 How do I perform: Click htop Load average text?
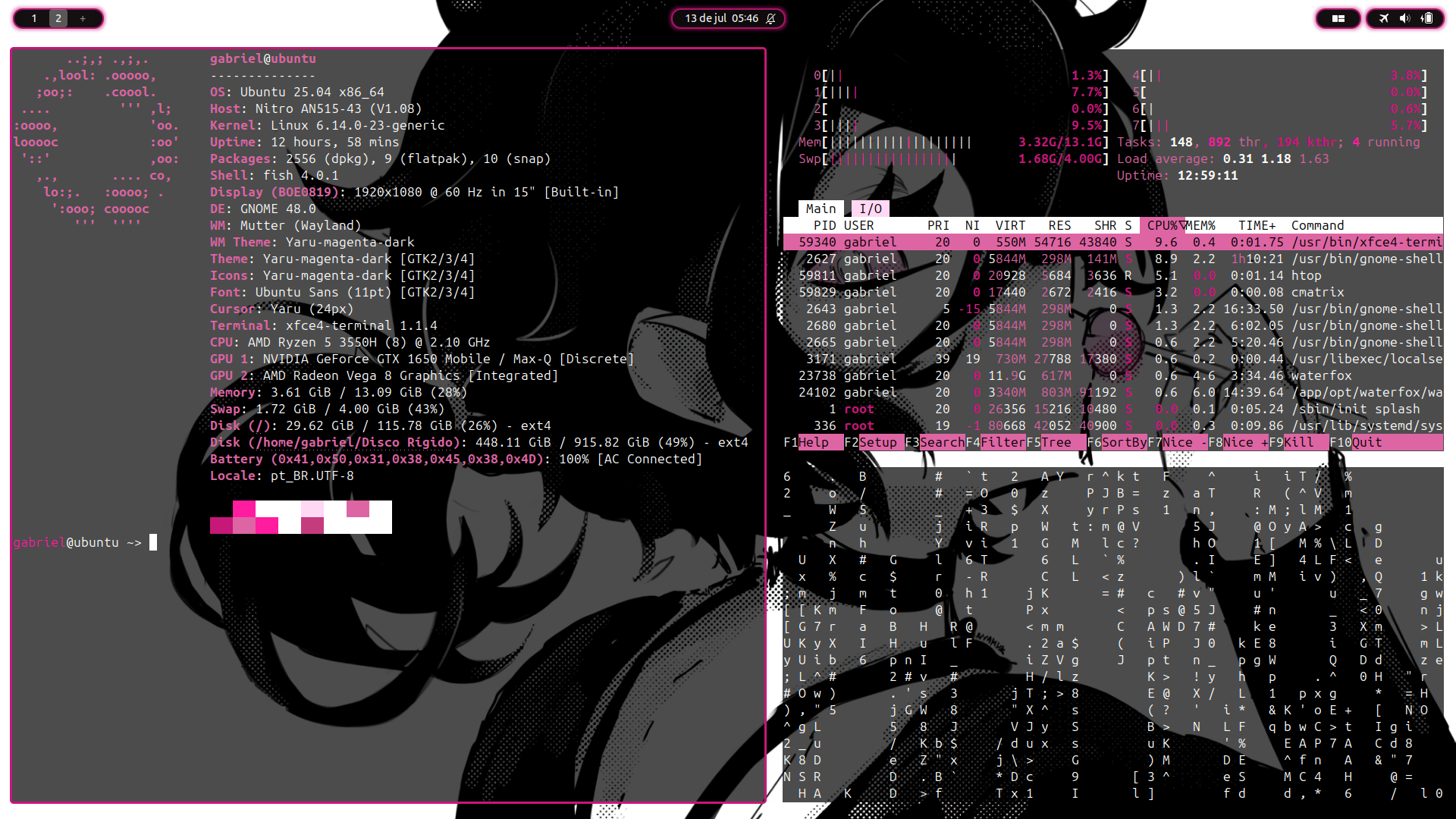pos(1222,158)
